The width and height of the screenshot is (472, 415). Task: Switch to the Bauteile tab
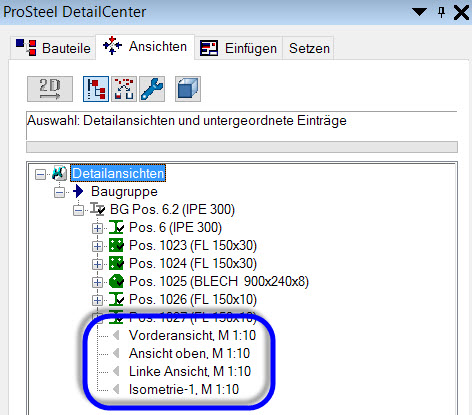[x=53, y=48]
